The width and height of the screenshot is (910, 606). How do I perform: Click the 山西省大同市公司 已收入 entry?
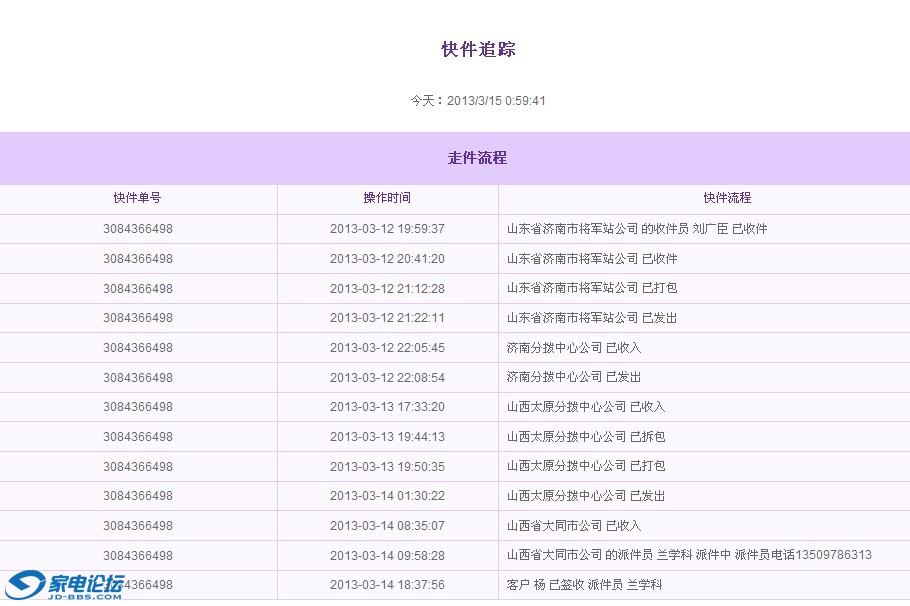coord(574,526)
